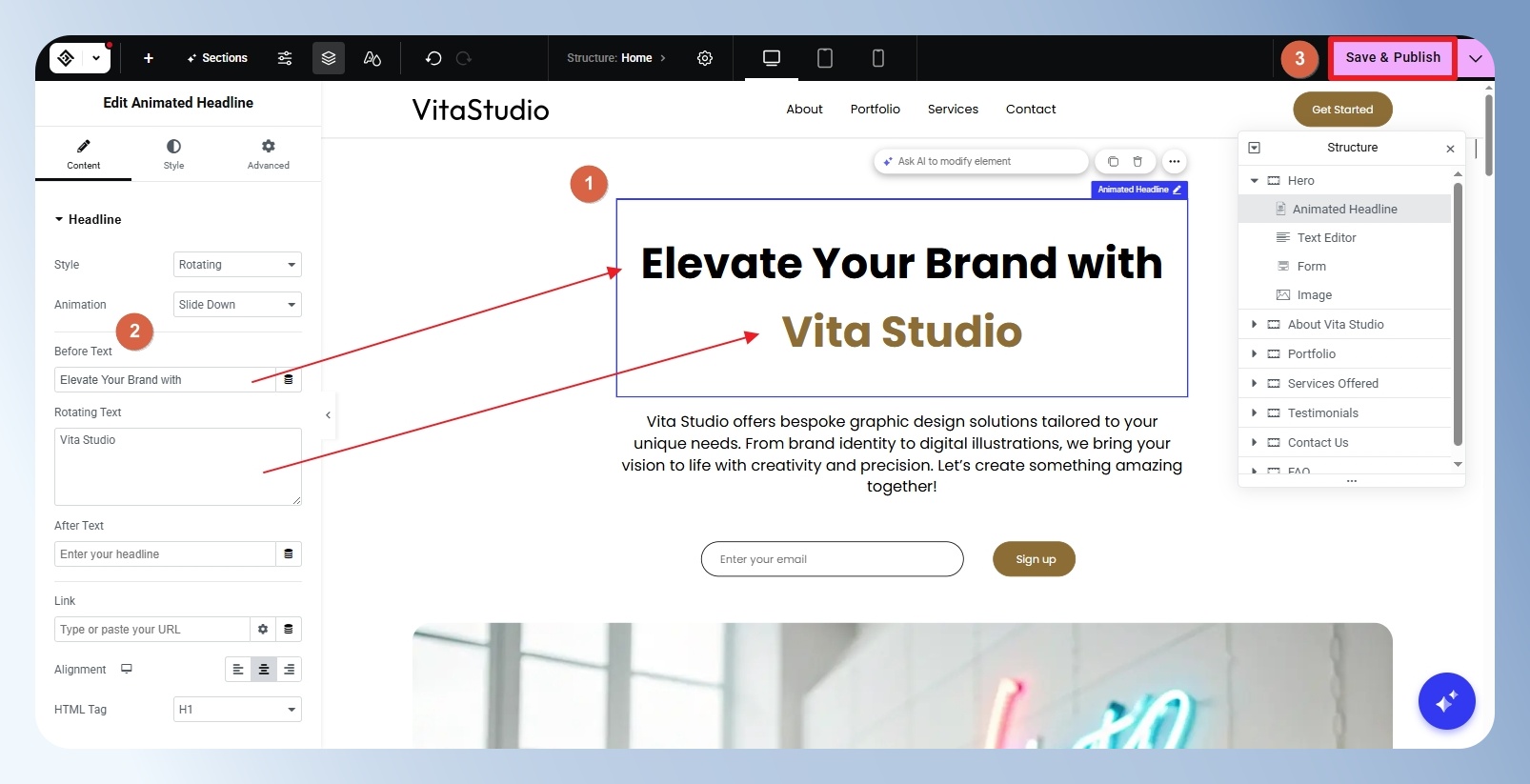
Task: Click the Save & Publish button
Action: click(x=1393, y=58)
